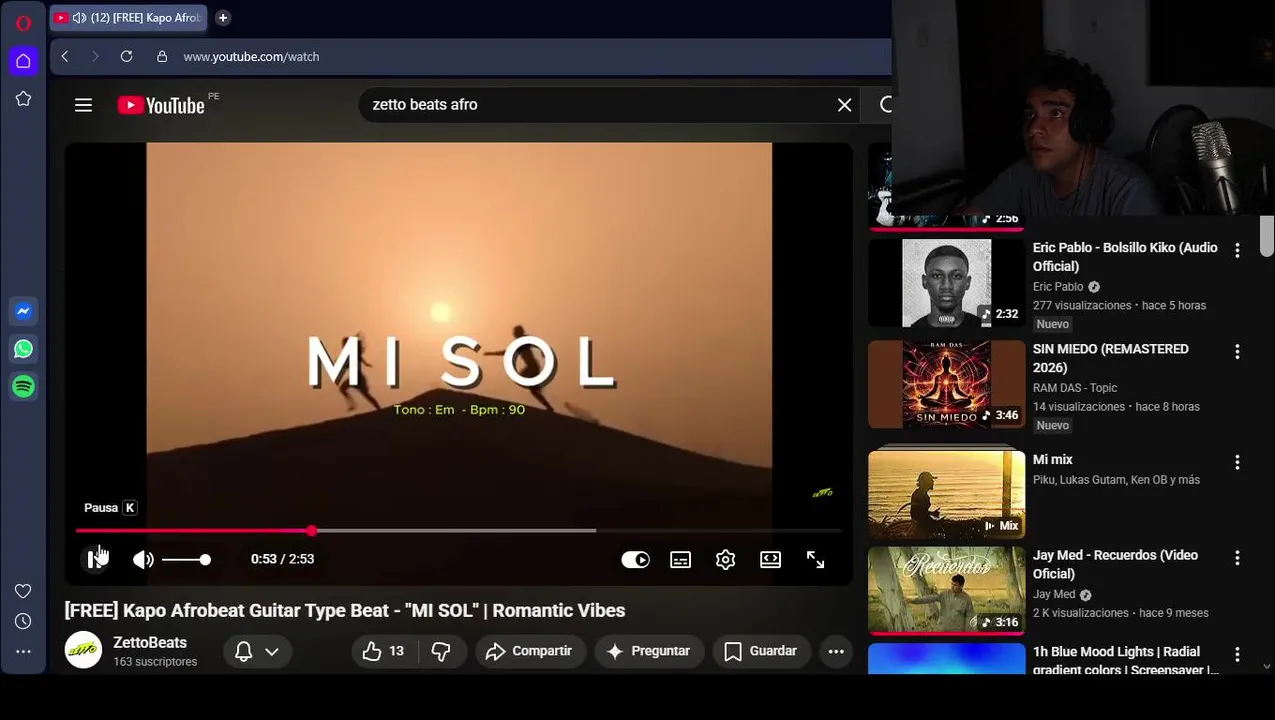Image resolution: width=1275 pixels, height=720 pixels.
Task: Open Messenger in the sidebar
Action: (x=23, y=312)
